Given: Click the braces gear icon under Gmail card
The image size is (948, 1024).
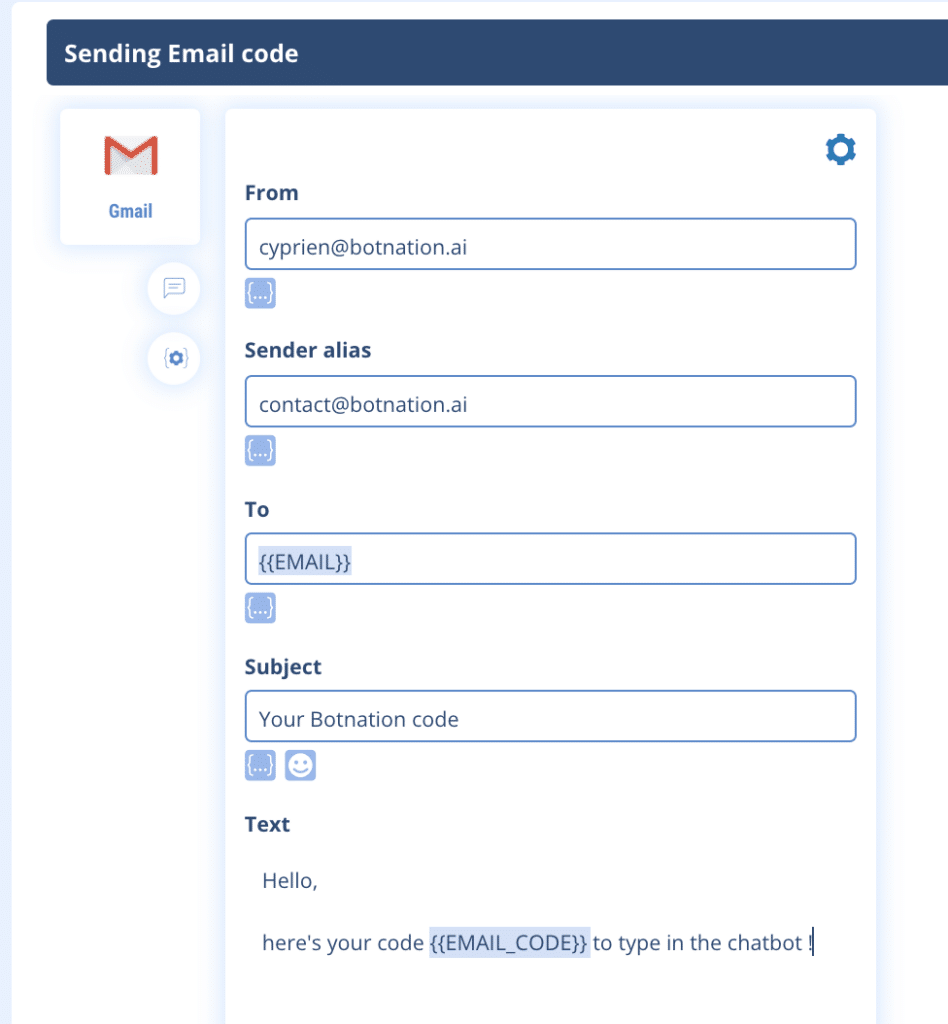Looking at the screenshot, I should (x=175, y=358).
